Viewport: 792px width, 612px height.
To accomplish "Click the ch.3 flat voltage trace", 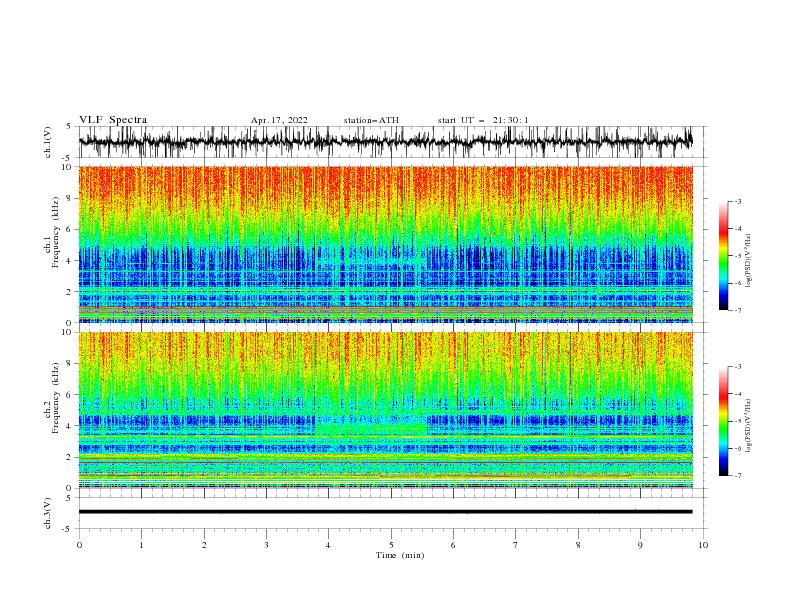I will (x=385, y=512).
